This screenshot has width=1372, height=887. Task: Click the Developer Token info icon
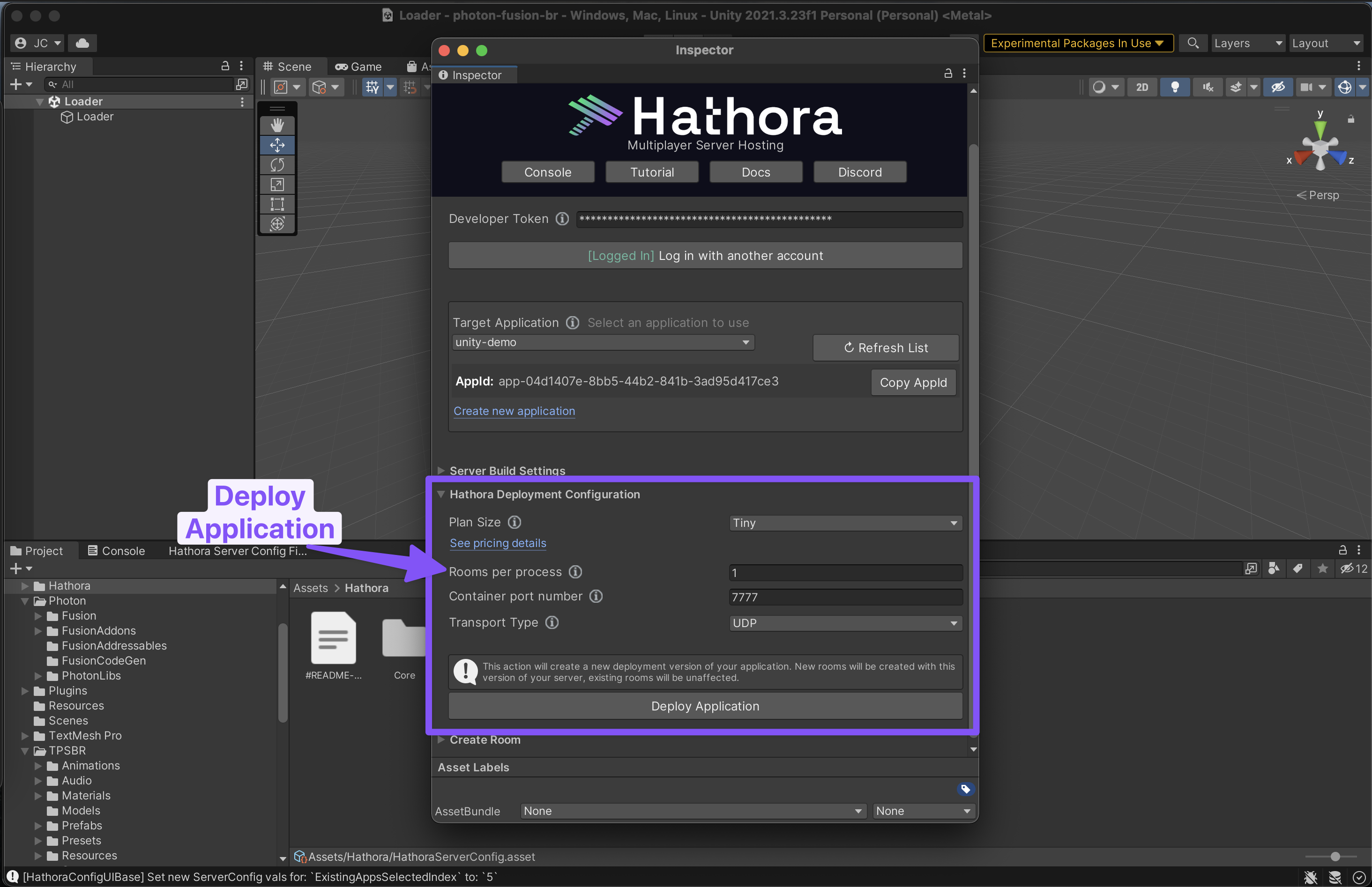click(562, 219)
